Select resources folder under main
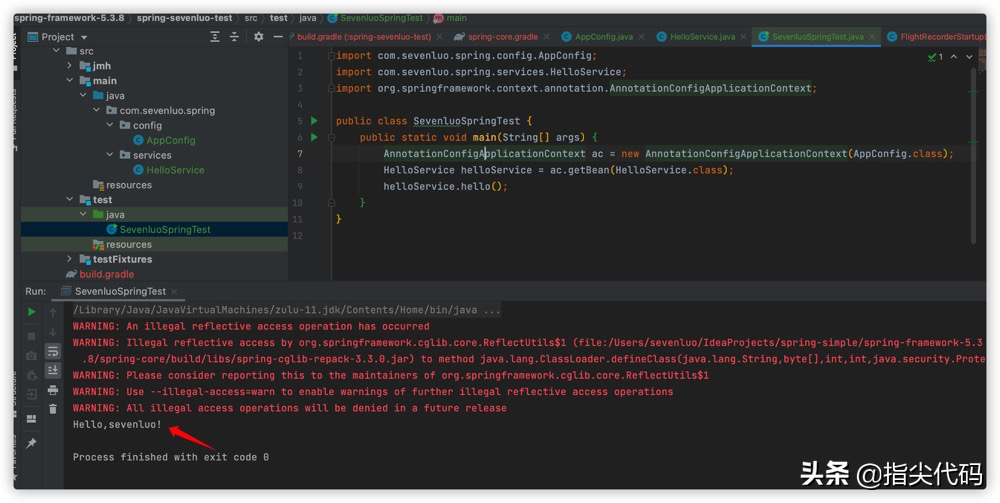The height and width of the screenshot is (503, 1000). [x=122, y=185]
